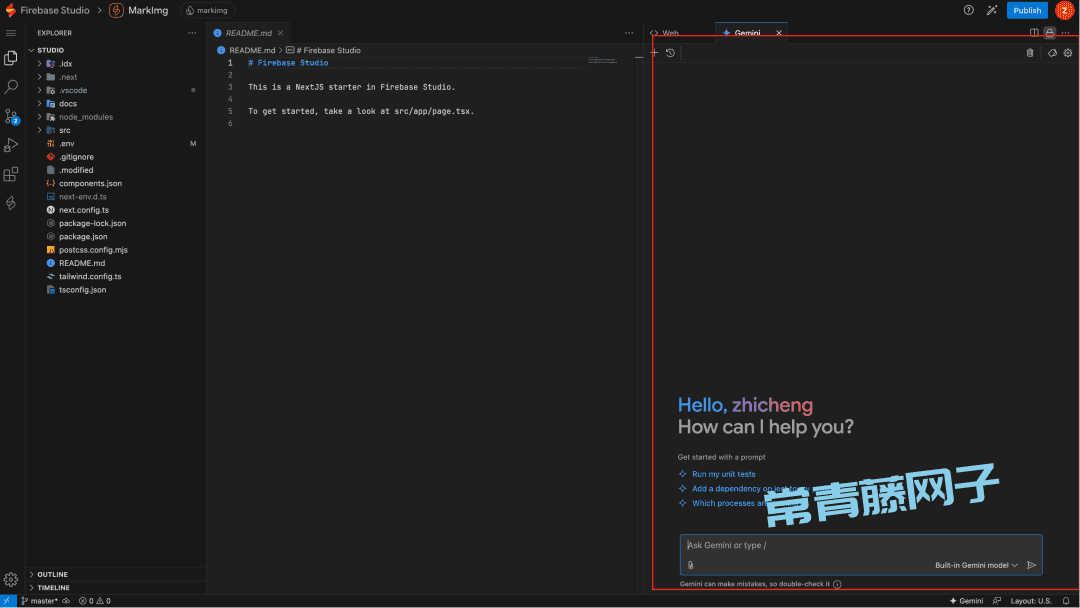Open the Extensions view
The height and width of the screenshot is (608, 1080).
pyautogui.click(x=10, y=174)
